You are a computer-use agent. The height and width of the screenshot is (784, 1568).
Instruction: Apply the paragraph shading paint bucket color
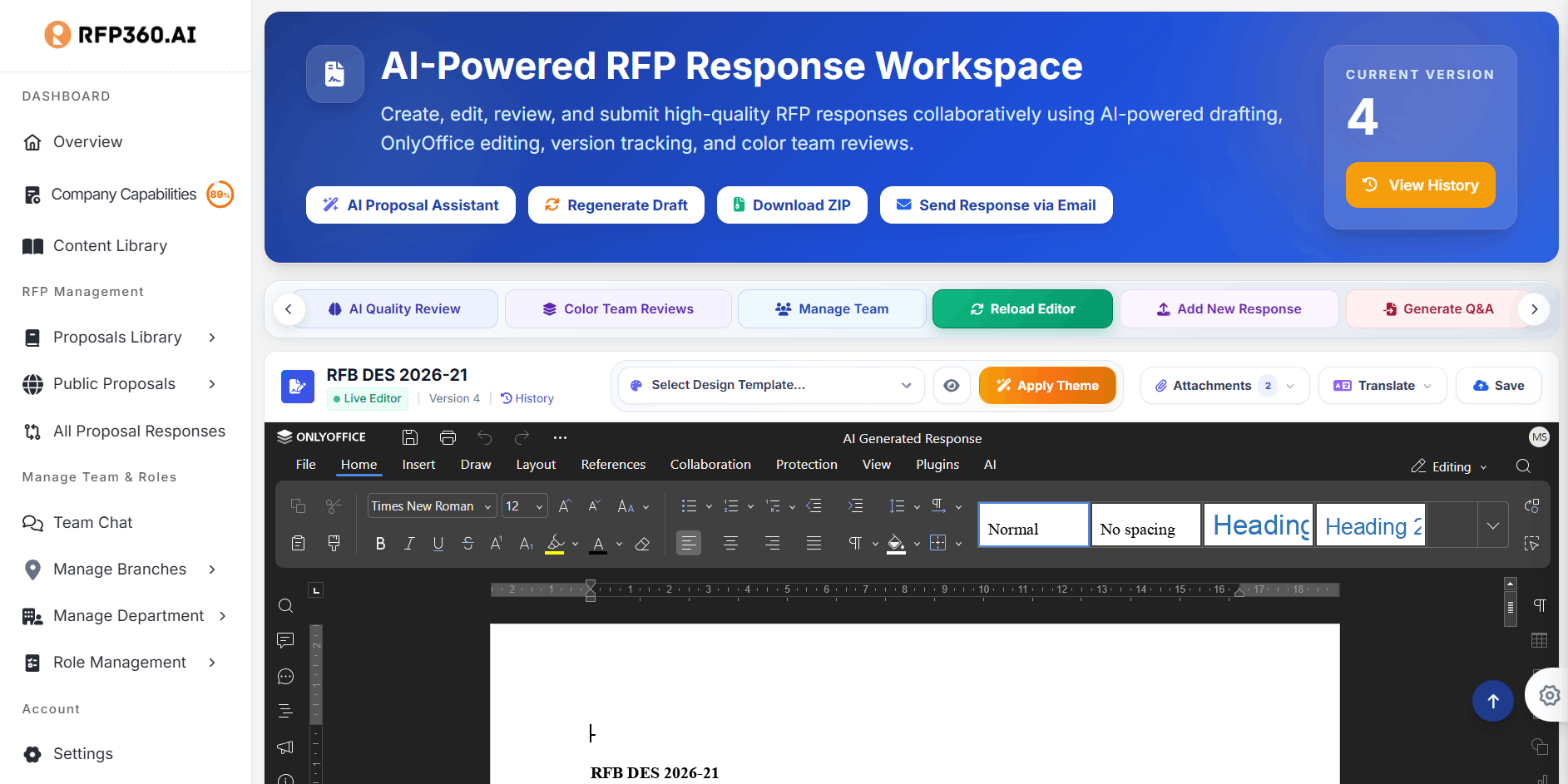[x=896, y=544]
